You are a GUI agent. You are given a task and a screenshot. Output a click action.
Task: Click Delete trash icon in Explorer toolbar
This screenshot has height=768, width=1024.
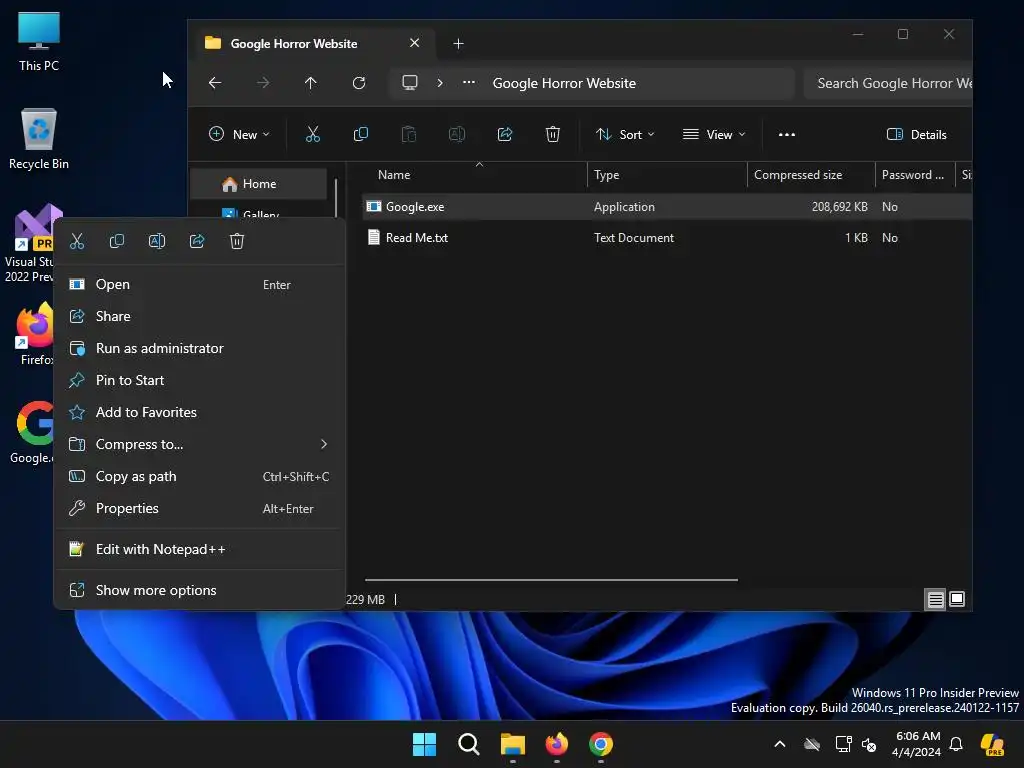tap(552, 135)
